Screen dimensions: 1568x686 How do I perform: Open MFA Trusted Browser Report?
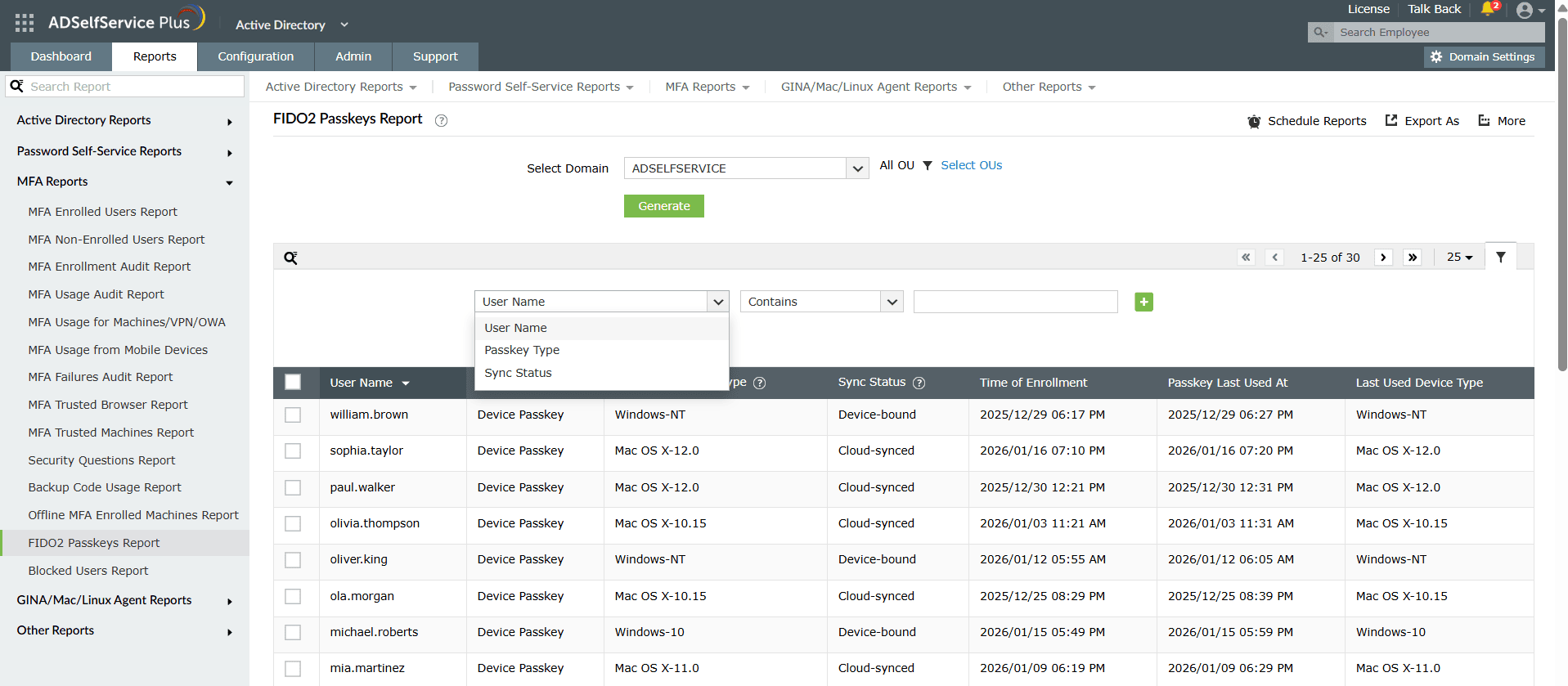[108, 405]
